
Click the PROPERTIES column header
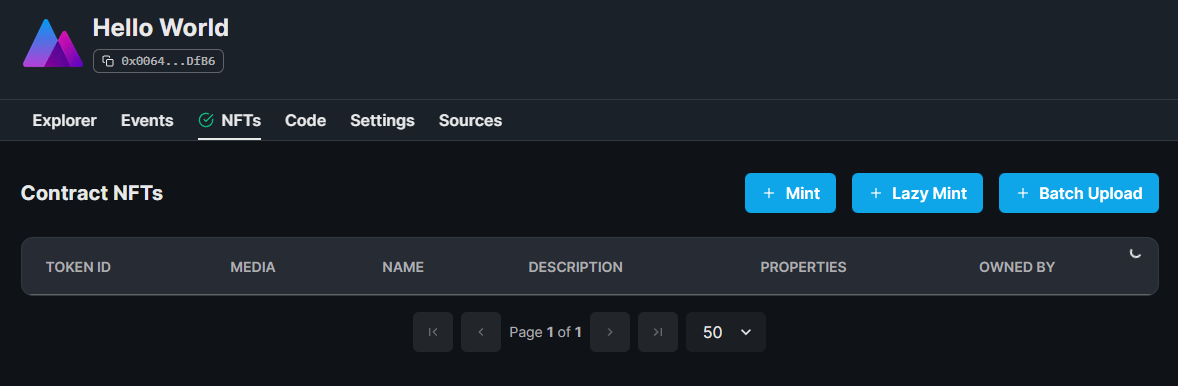click(x=803, y=267)
